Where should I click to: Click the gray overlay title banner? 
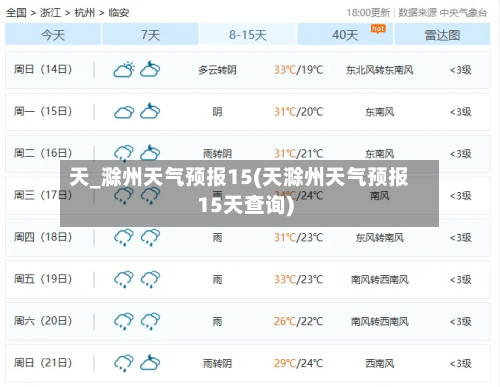249,193
